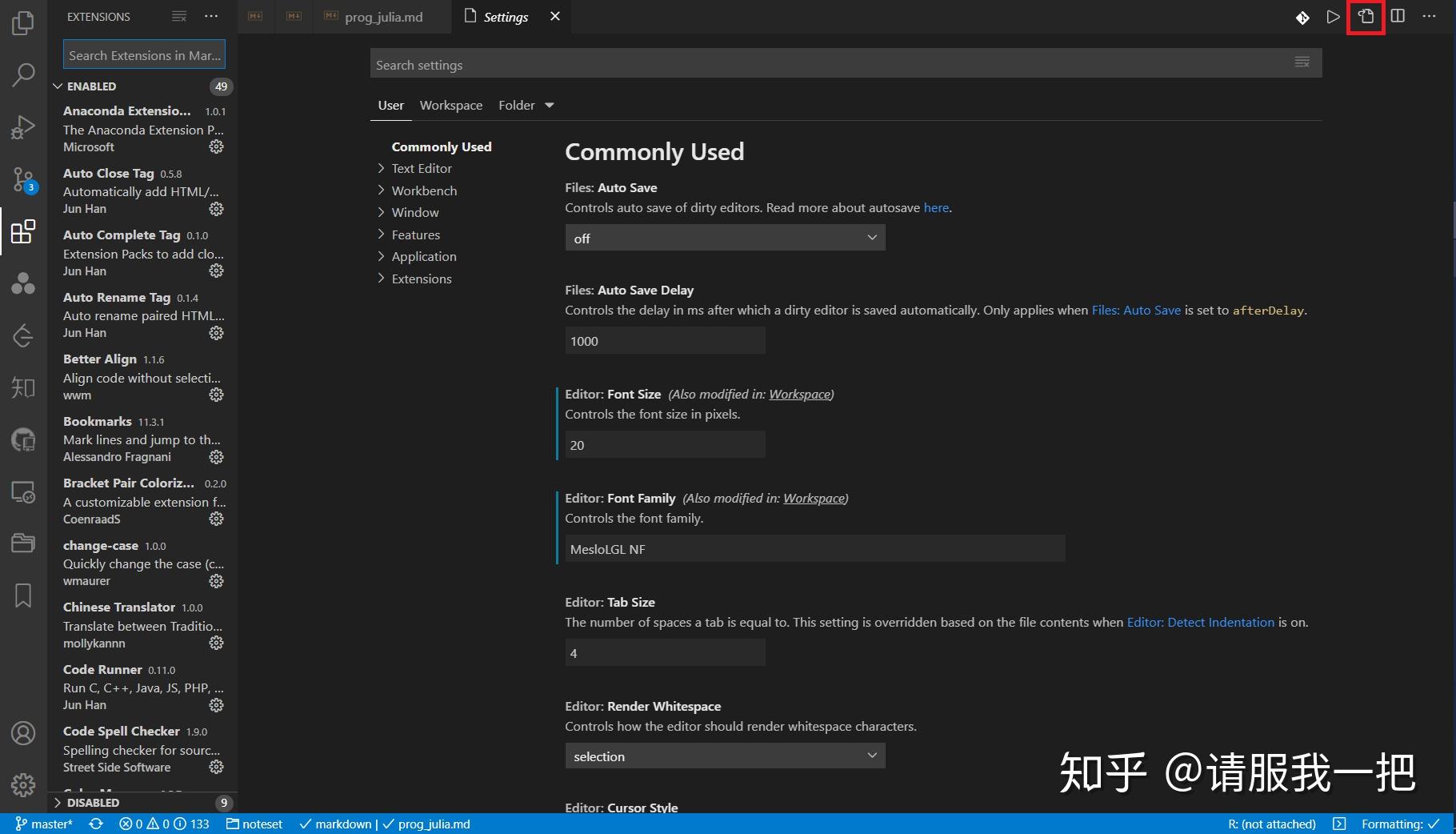Click the Split Editor icon

pos(1398,17)
